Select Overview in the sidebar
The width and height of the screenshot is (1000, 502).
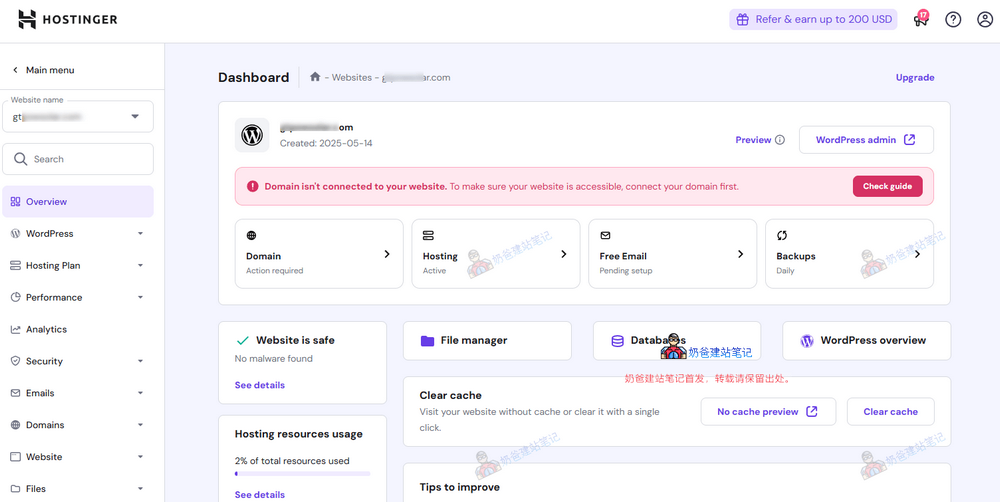pos(78,202)
